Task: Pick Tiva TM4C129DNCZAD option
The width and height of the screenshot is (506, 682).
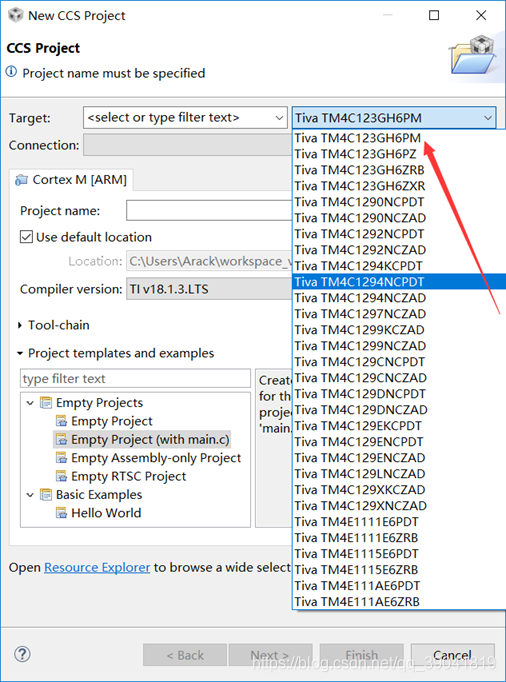Action: tap(399, 410)
